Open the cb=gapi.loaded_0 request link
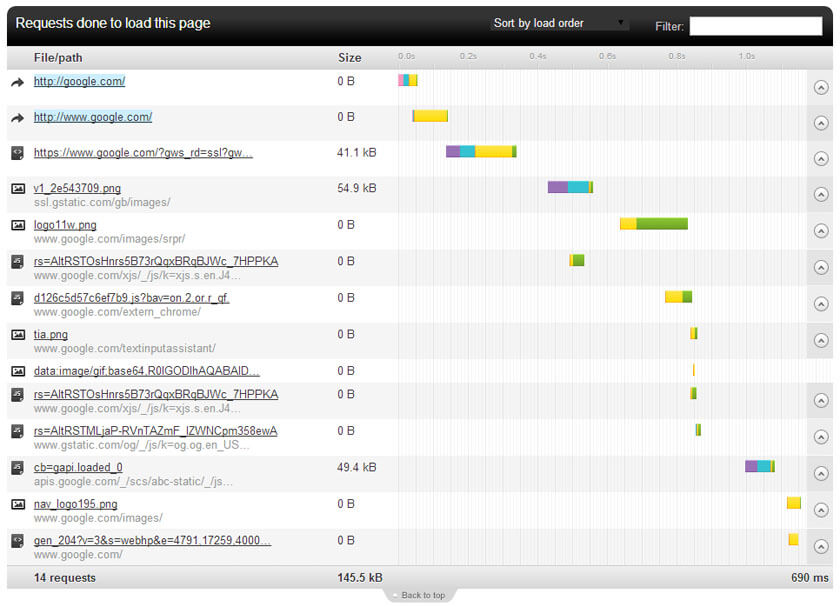840x607 pixels. 78,467
